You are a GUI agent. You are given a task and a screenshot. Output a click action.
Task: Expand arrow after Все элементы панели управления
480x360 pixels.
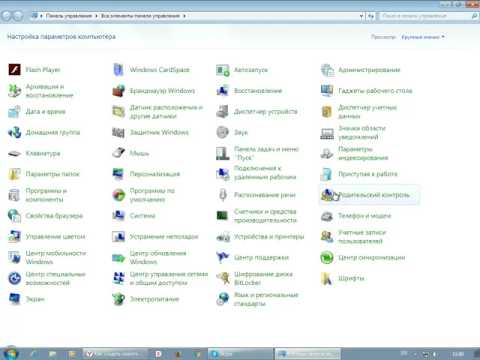(x=184, y=16)
